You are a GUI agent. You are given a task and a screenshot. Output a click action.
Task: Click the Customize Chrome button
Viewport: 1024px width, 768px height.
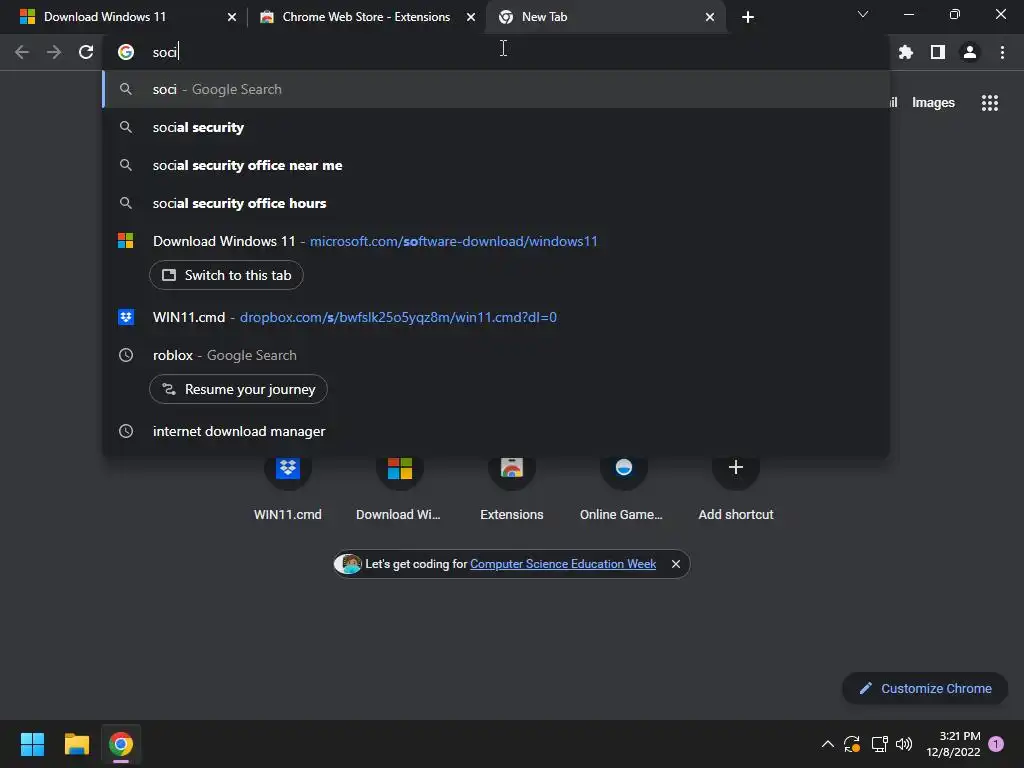click(x=925, y=688)
